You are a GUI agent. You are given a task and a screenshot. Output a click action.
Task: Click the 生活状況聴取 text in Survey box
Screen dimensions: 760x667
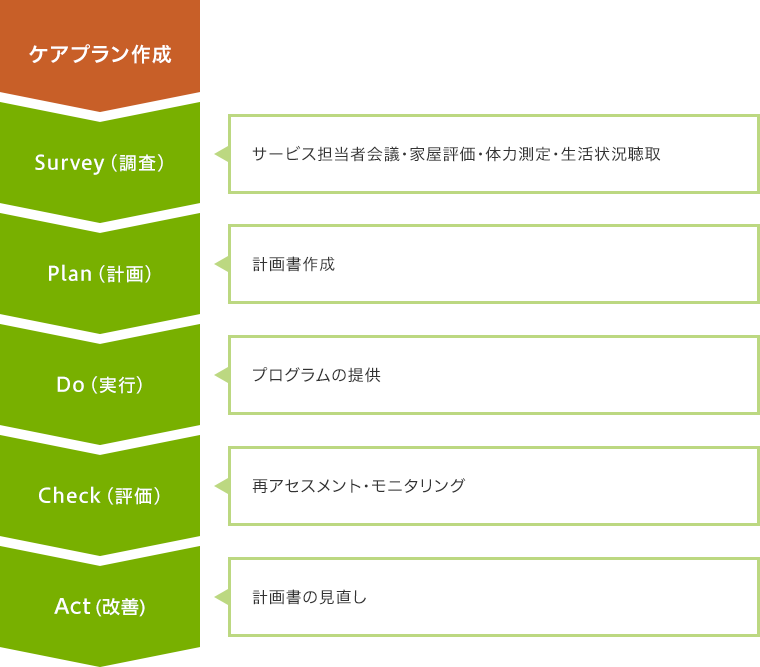coord(610,154)
